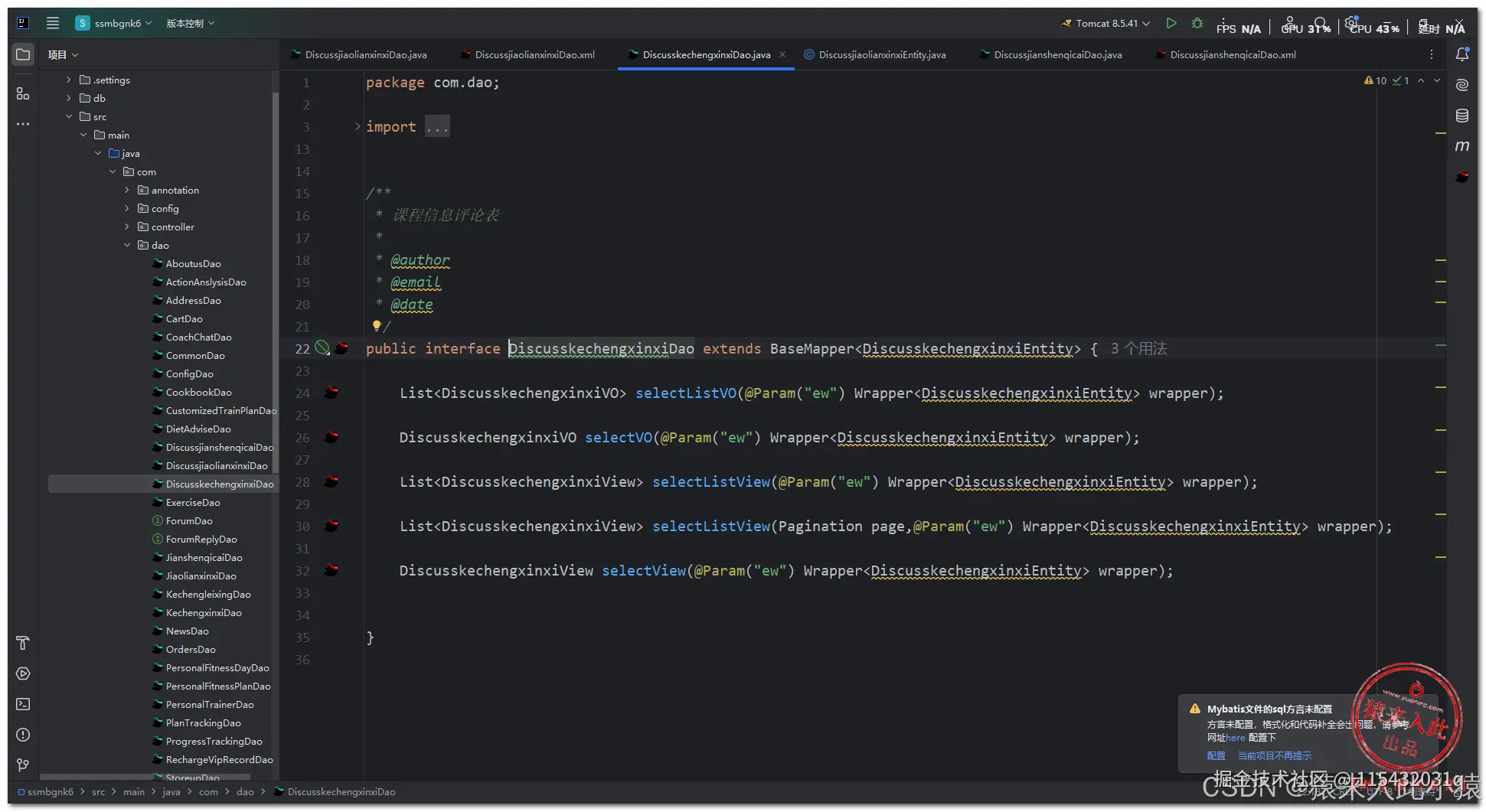Viewport: 1486px width, 812px height.
Task: Switch to DiscussjiaolianxinxiDao.java tab
Action: tap(358, 54)
